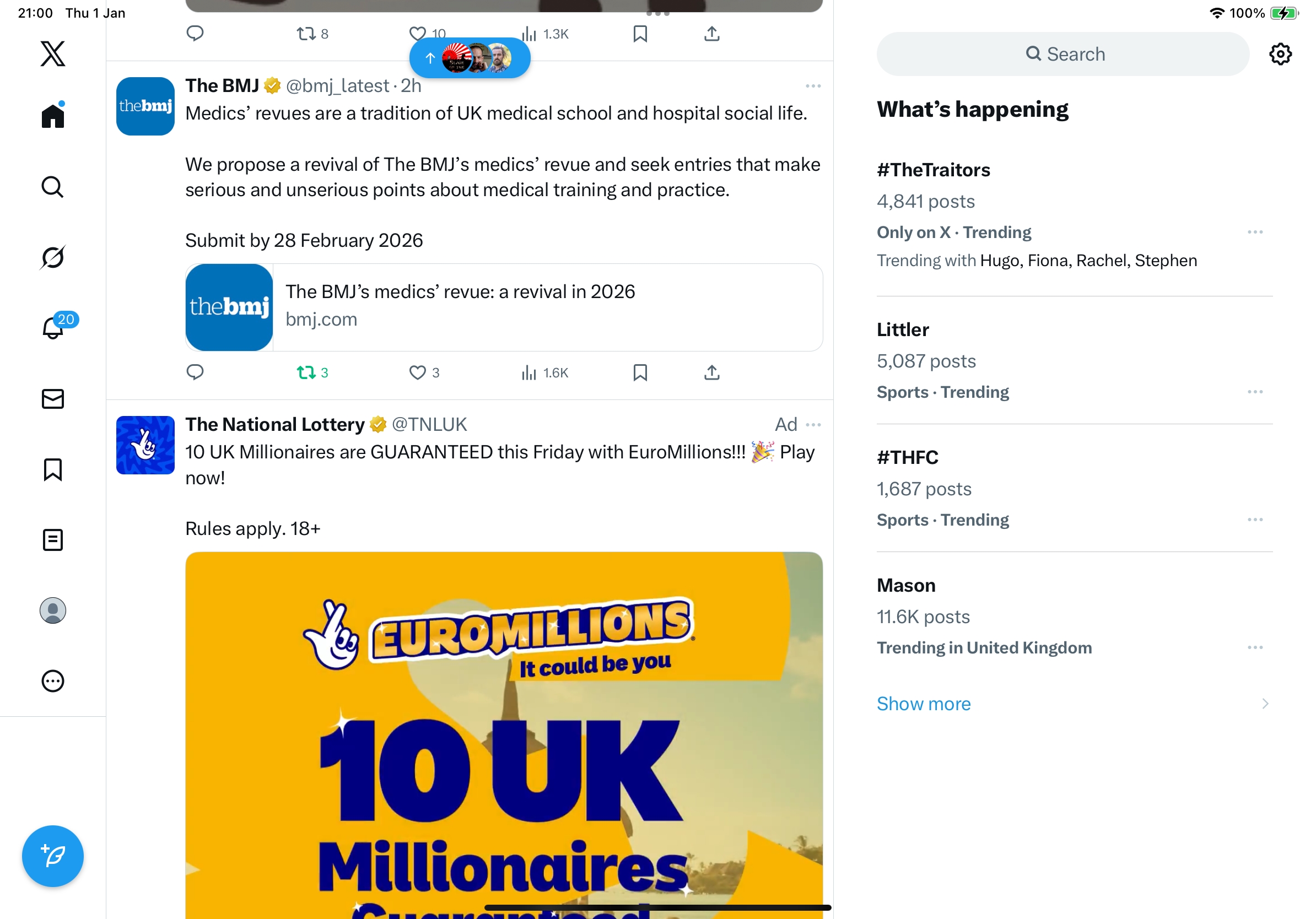Open the BMJ medics' revue link card
Image resolution: width=1316 pixels, height=919 pixels.
point(504,307)
